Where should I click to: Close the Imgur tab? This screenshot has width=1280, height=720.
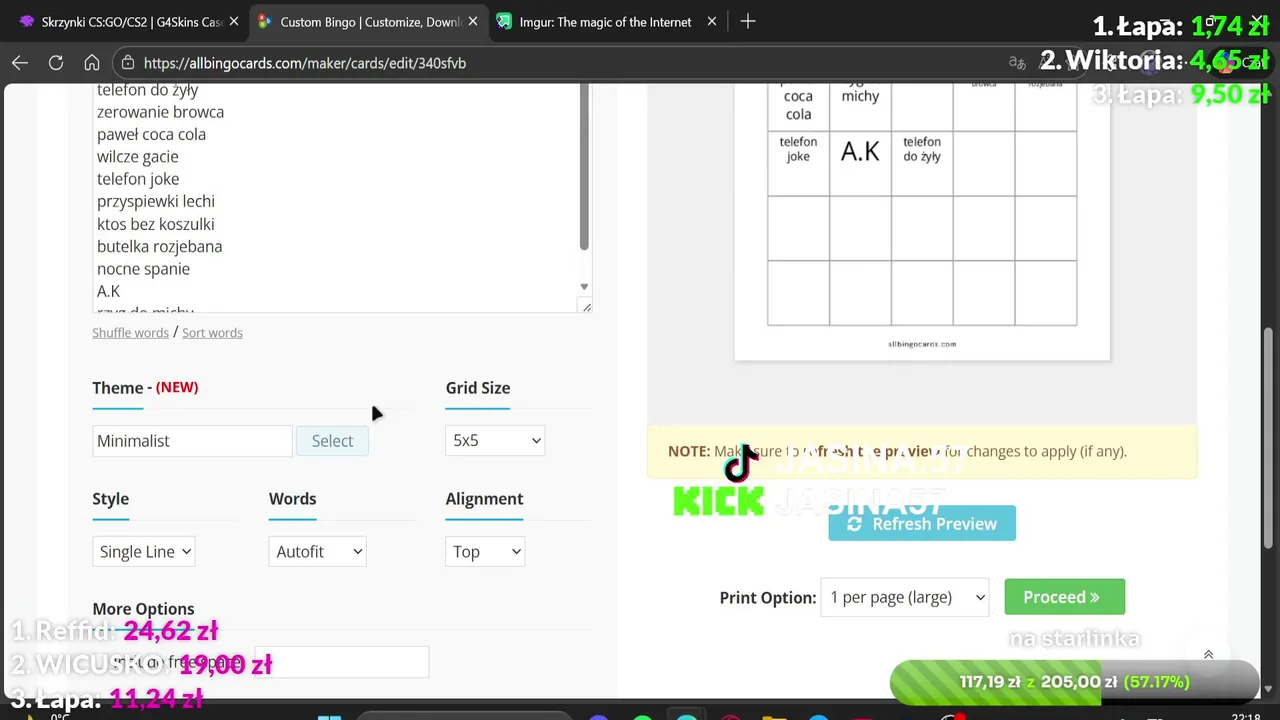(712, 22)
